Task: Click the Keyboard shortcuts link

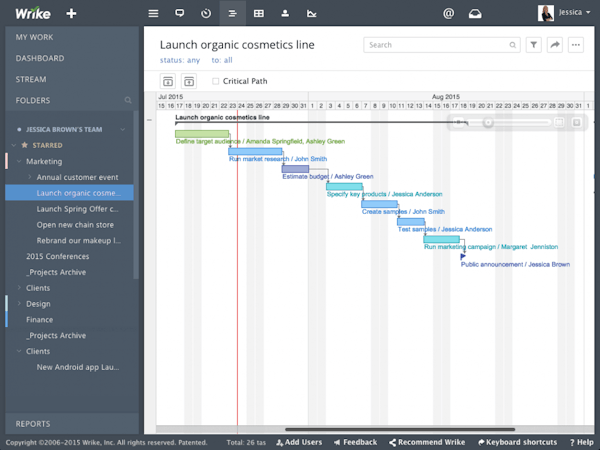Action: tap(522, 442)
